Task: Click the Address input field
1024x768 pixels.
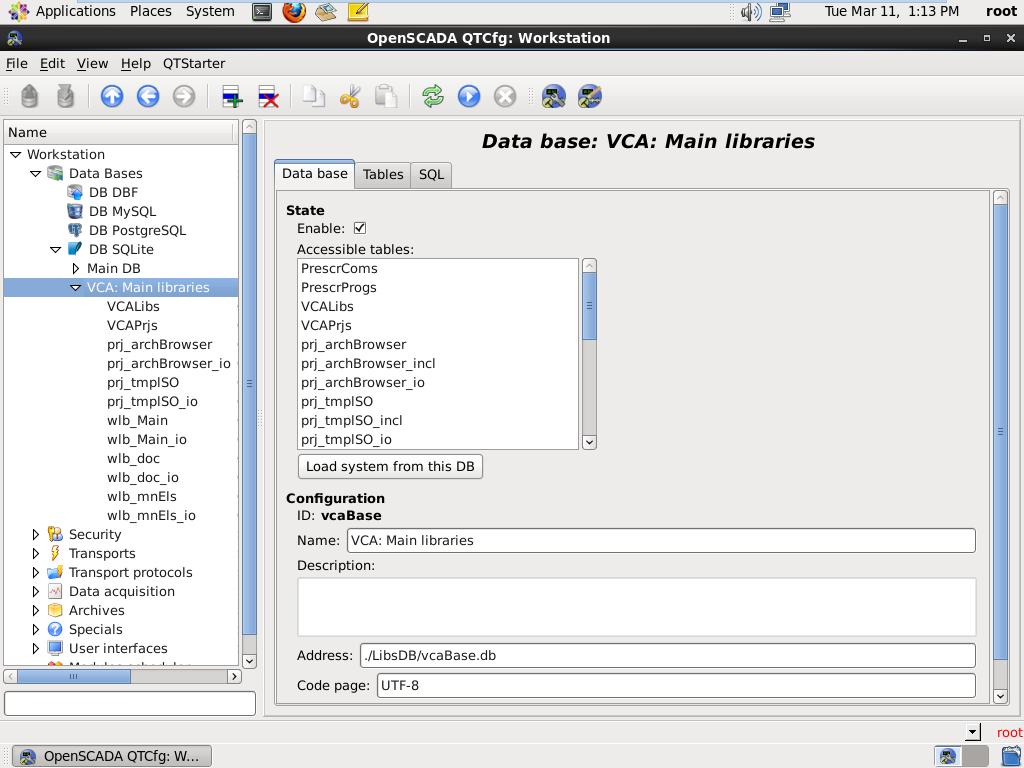Action: point(667,656)
